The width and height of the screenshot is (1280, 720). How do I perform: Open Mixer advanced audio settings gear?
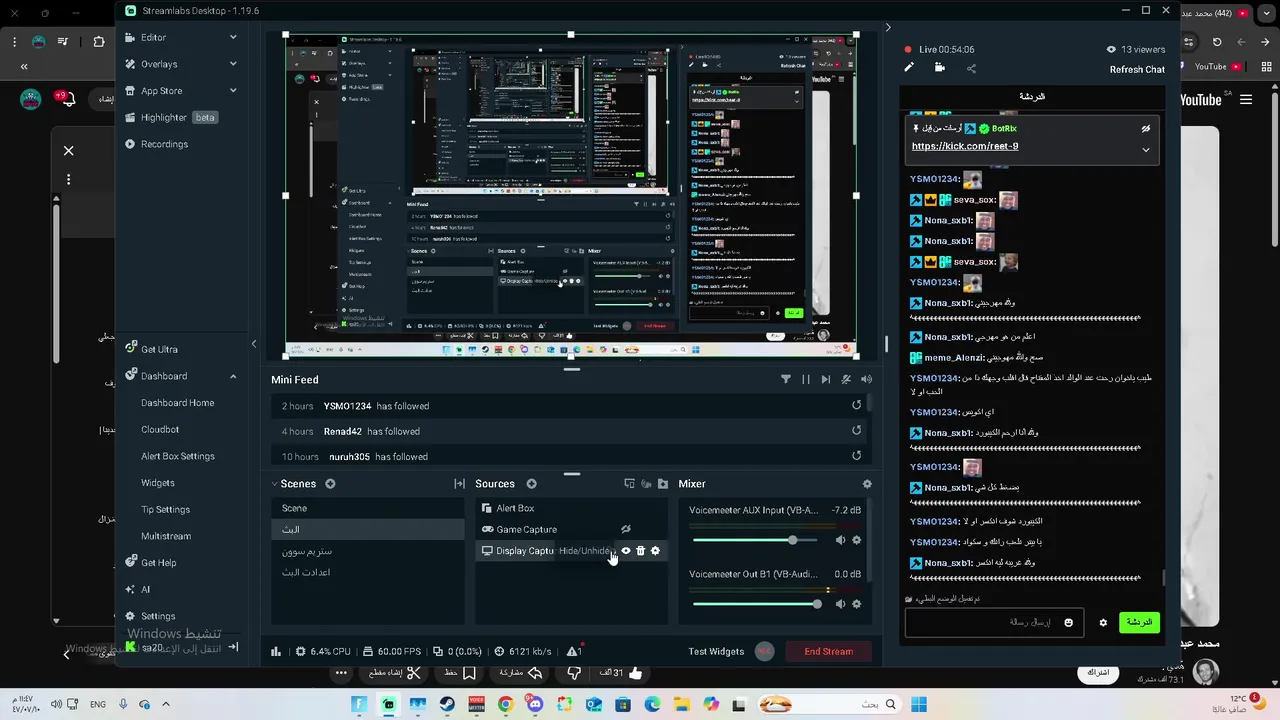pyautogui.click(x=867, y=484)
